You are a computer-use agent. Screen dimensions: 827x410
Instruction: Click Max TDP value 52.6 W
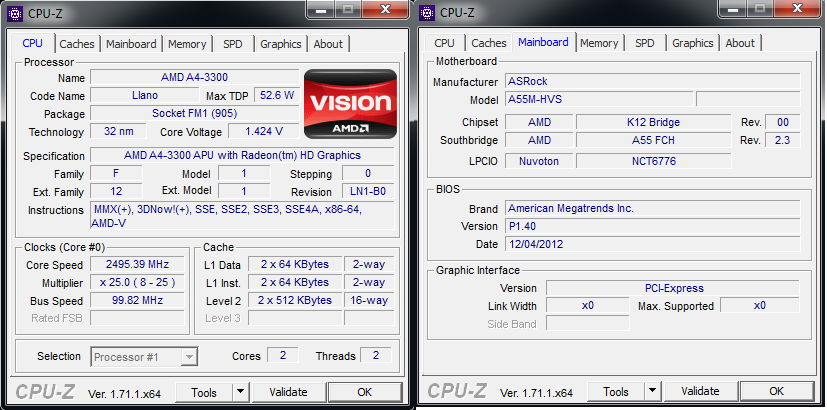click(x=277, y=96)
